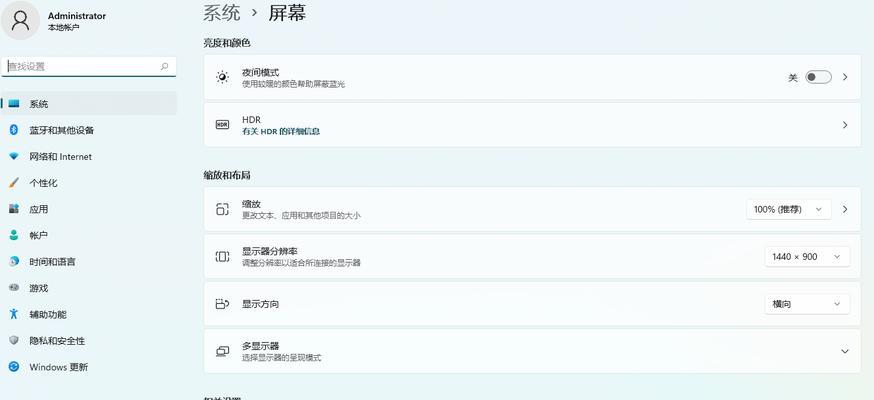Open the 100% (推荐) scale dropdown
Screen dimensions: 874x400
point(789,209)
